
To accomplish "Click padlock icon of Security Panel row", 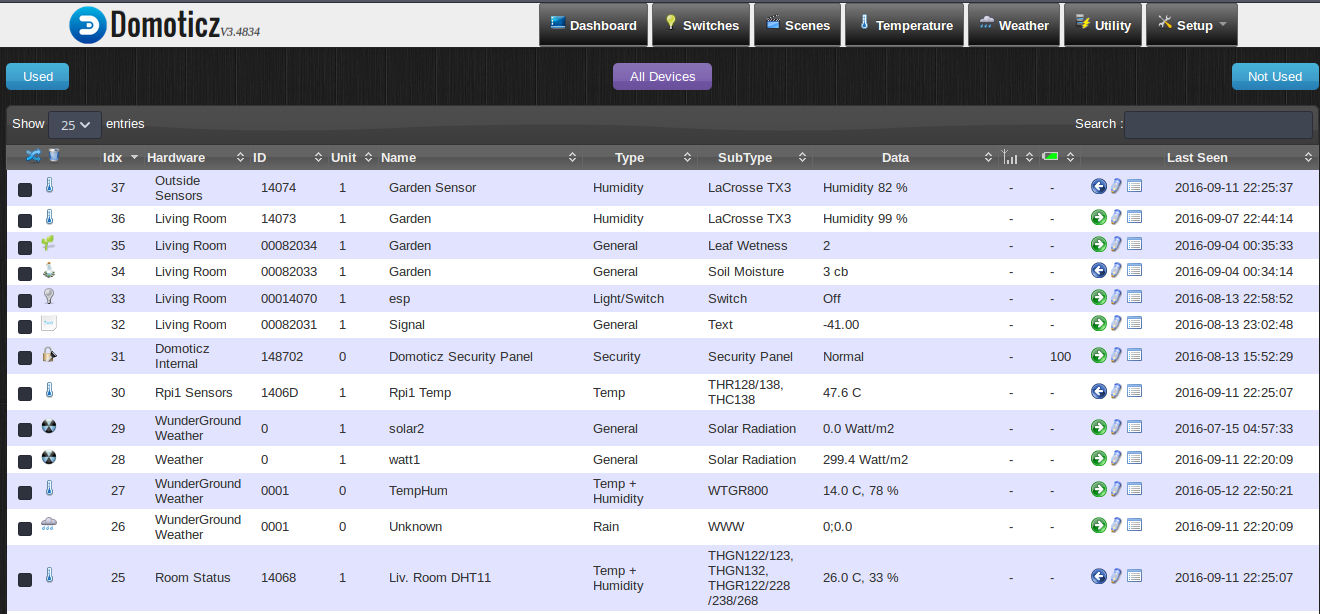I will 48,355.
